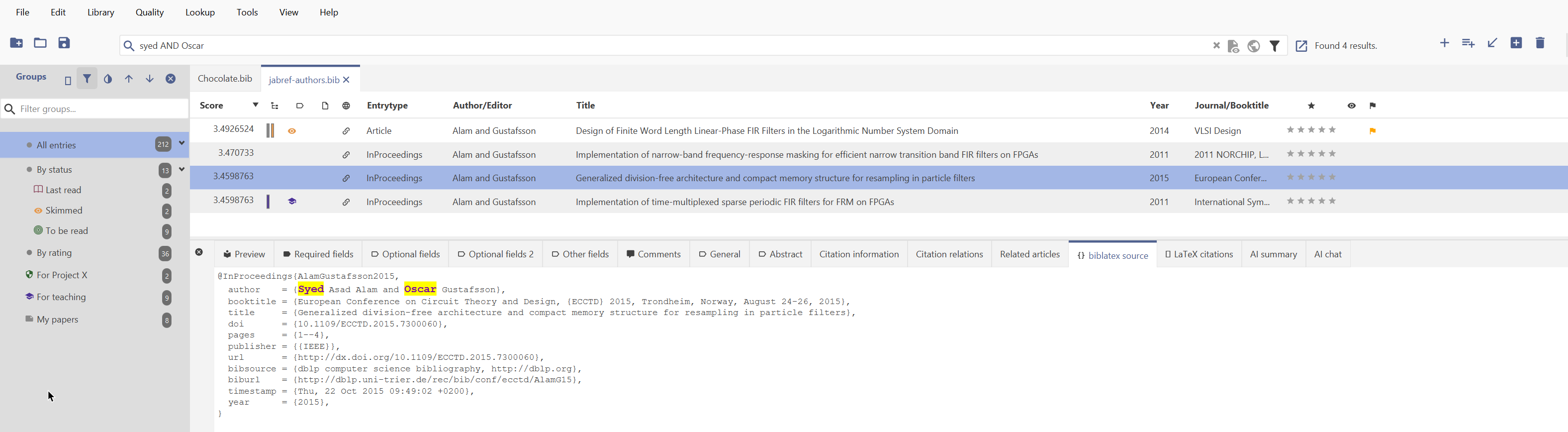Switch to the Preview tab
1568x432 pixels.
[x=244, y=254]
